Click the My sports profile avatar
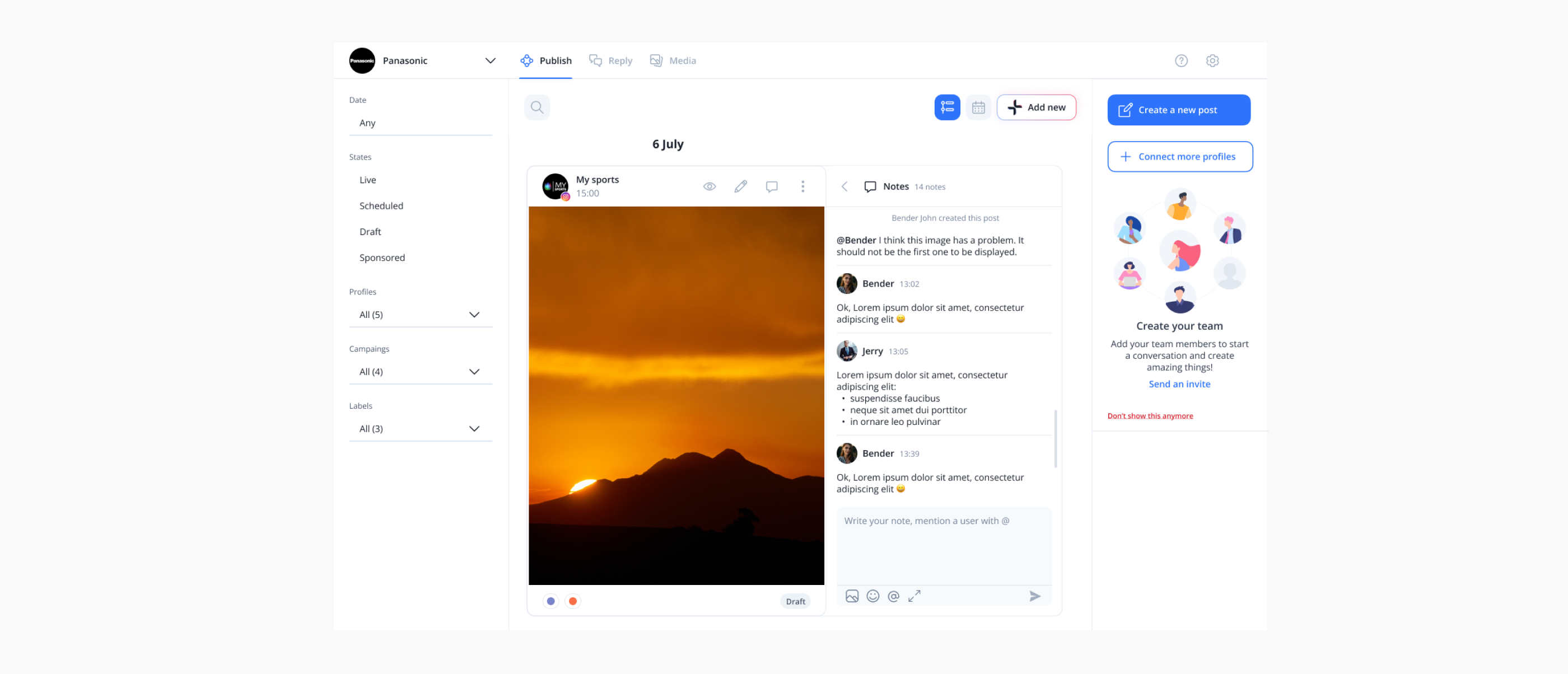The height and width of the screenshot is (674, 1568). pos(555,186)
